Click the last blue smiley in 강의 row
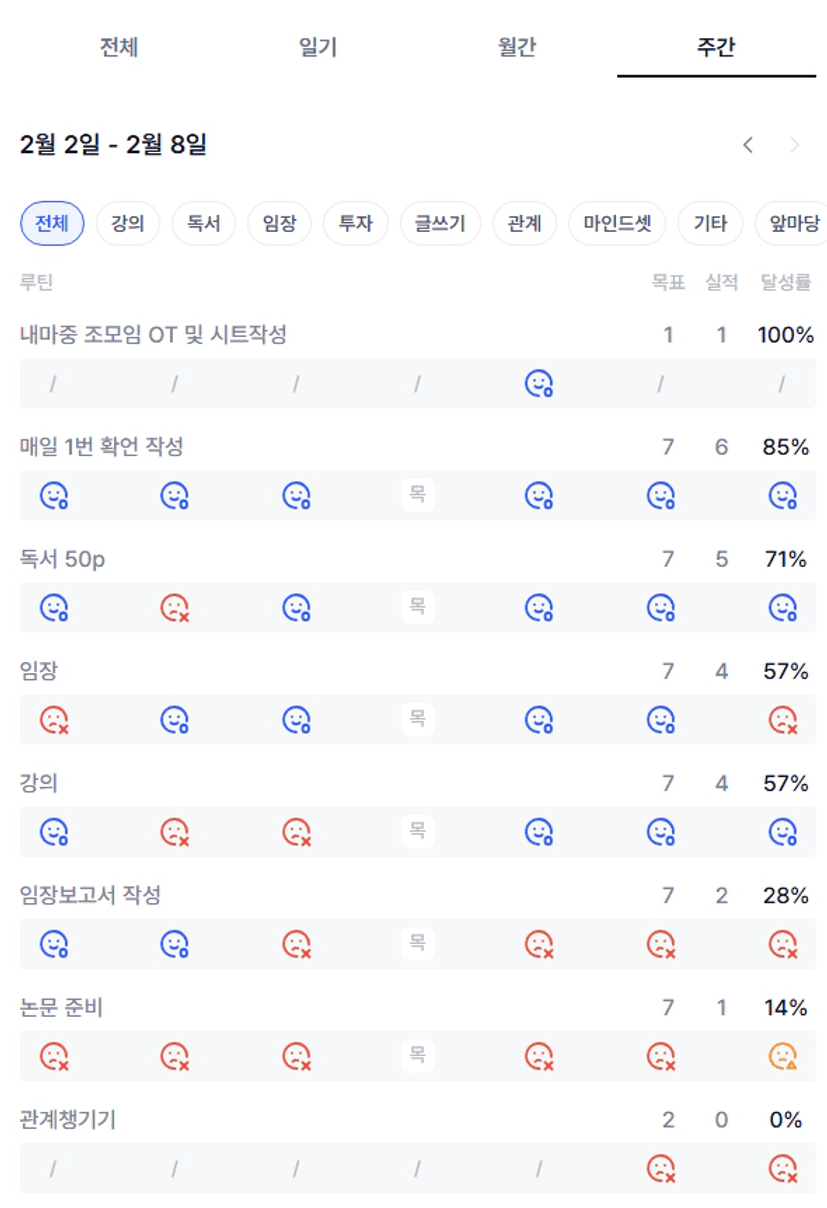The image size is (827, 1208). click(783, 831)
